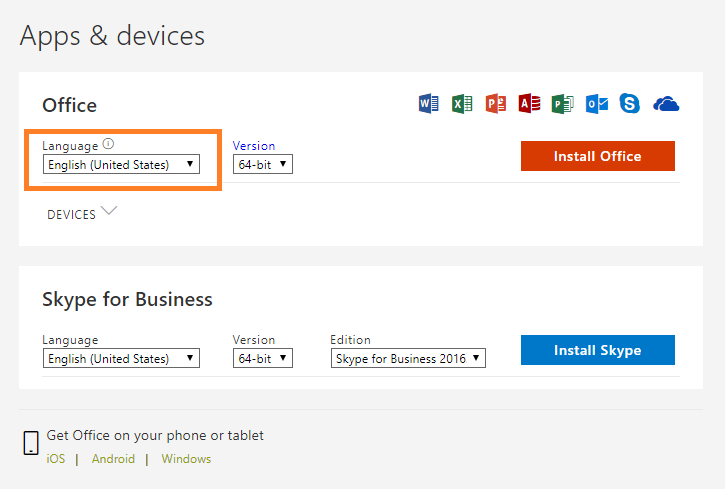Viewport: 725px width, 489px height.
Task: Click the Edition label text
Action: (x=350, y=340)
